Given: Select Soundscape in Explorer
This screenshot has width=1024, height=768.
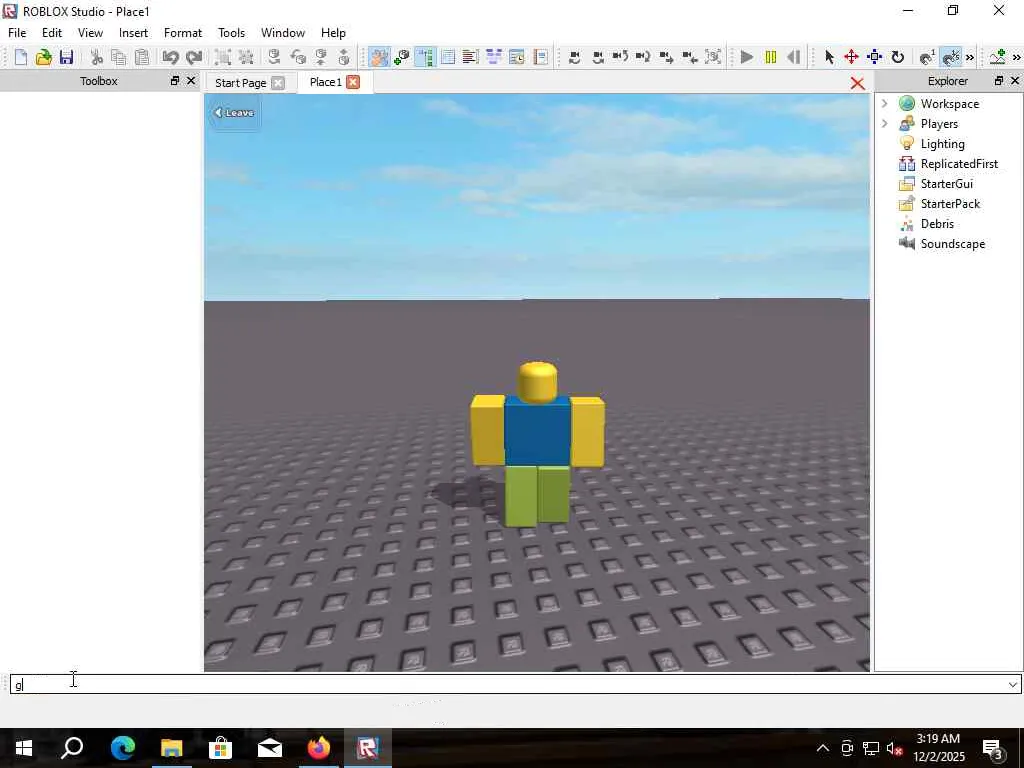Looking at the screenshot, I should [953, 244].
